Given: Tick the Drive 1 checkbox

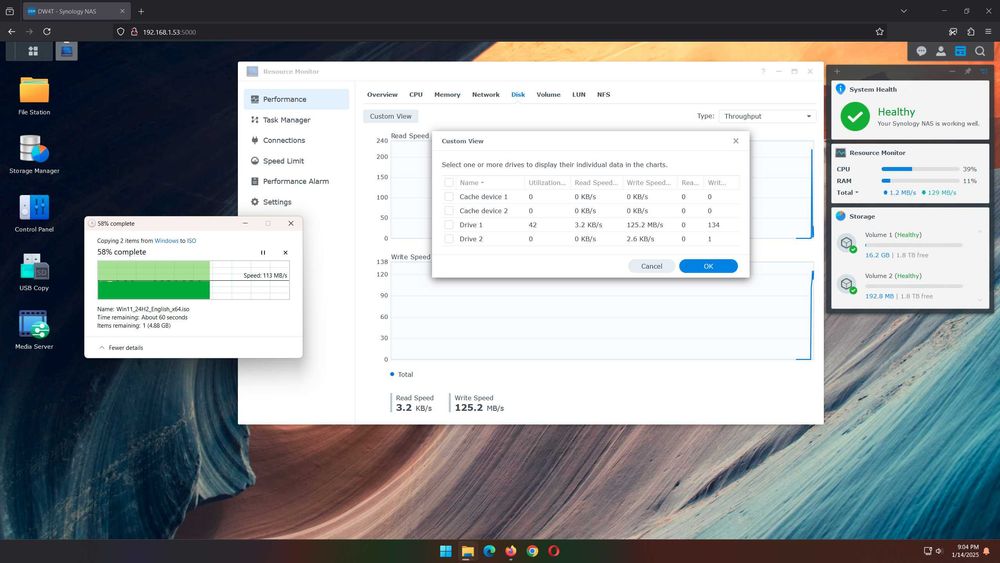Looking at the screenshot, I should [449, 224].
